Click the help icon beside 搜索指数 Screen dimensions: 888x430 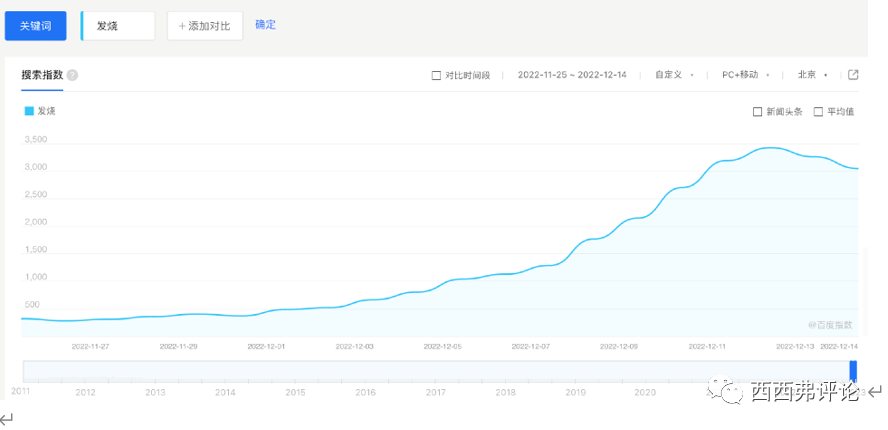(73, 75)
